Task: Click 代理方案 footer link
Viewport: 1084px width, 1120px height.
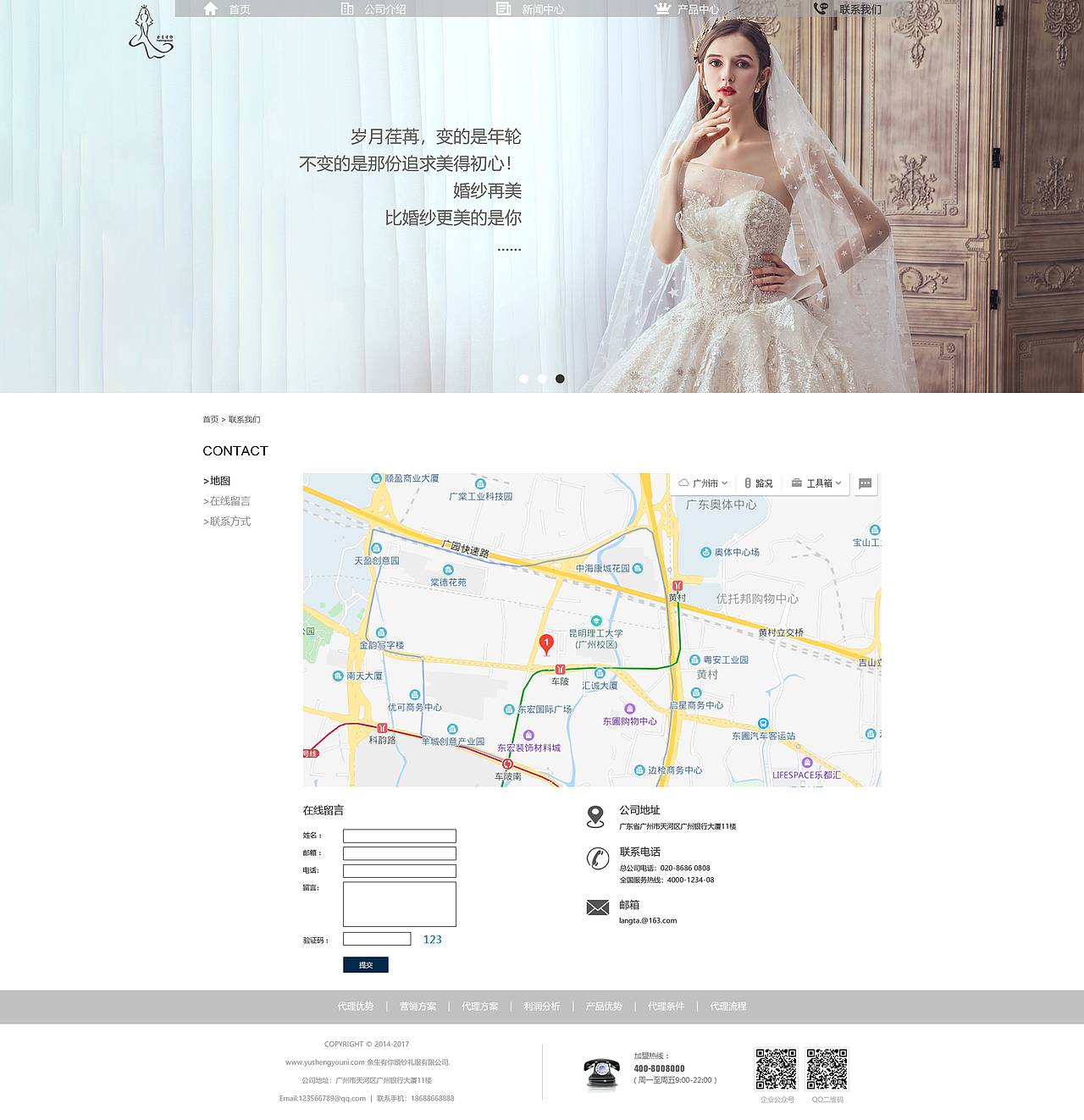Action: tap(480, 1007)
